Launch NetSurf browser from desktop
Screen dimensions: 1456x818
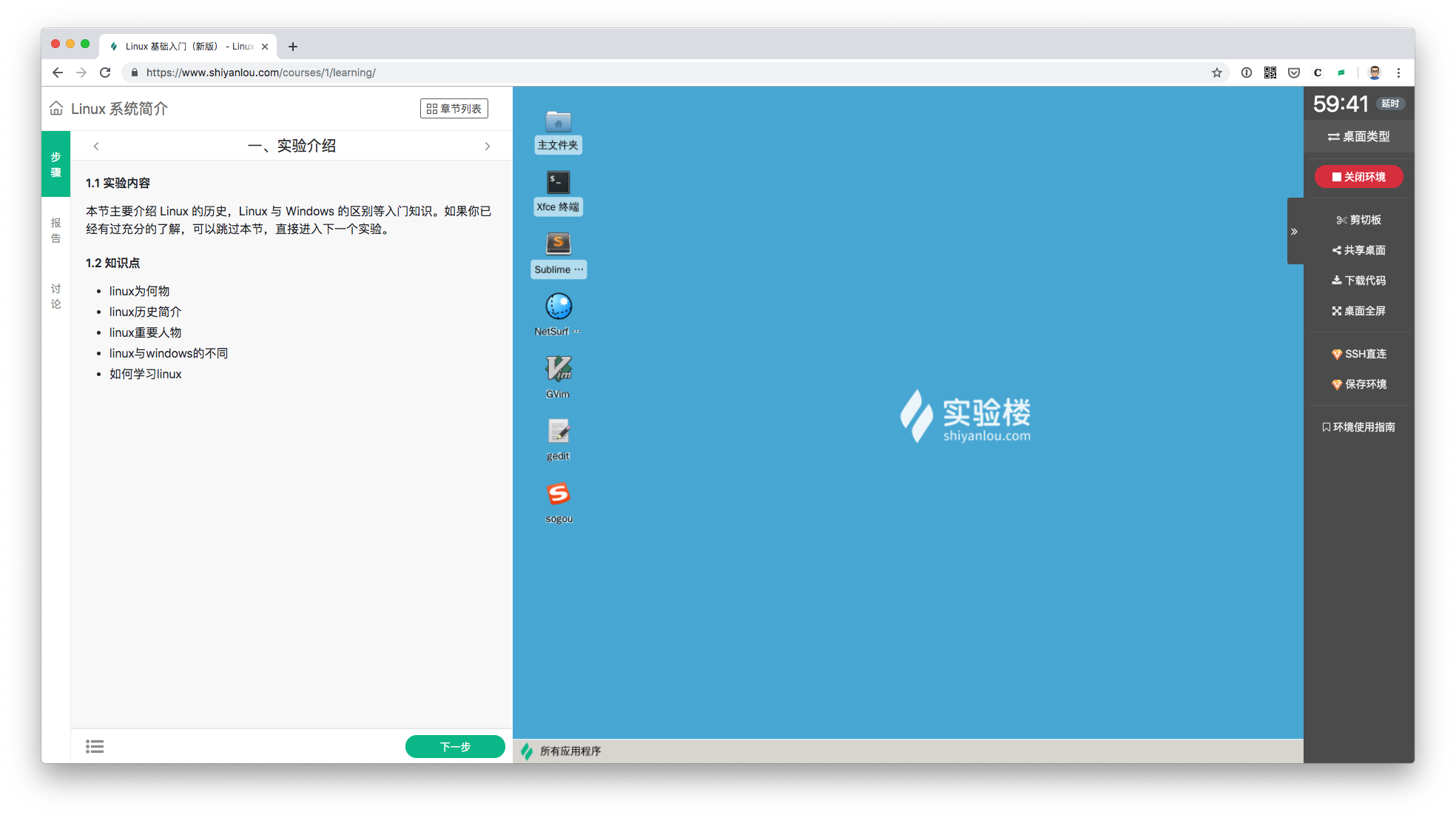click(x=558, y=306)
